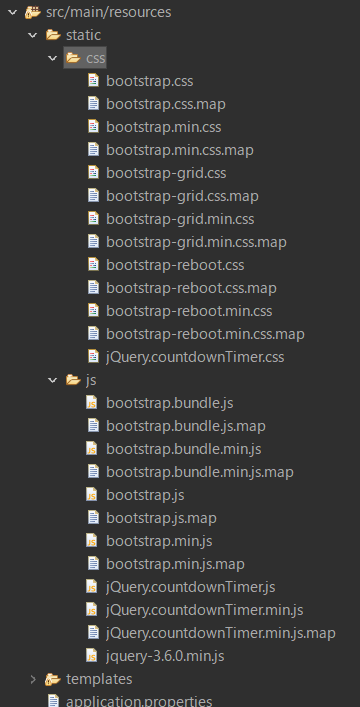Collapse the css folder arrow
The width and height of the screenshot is (360, 707).
pyautogui.click(x=53, y=58)
